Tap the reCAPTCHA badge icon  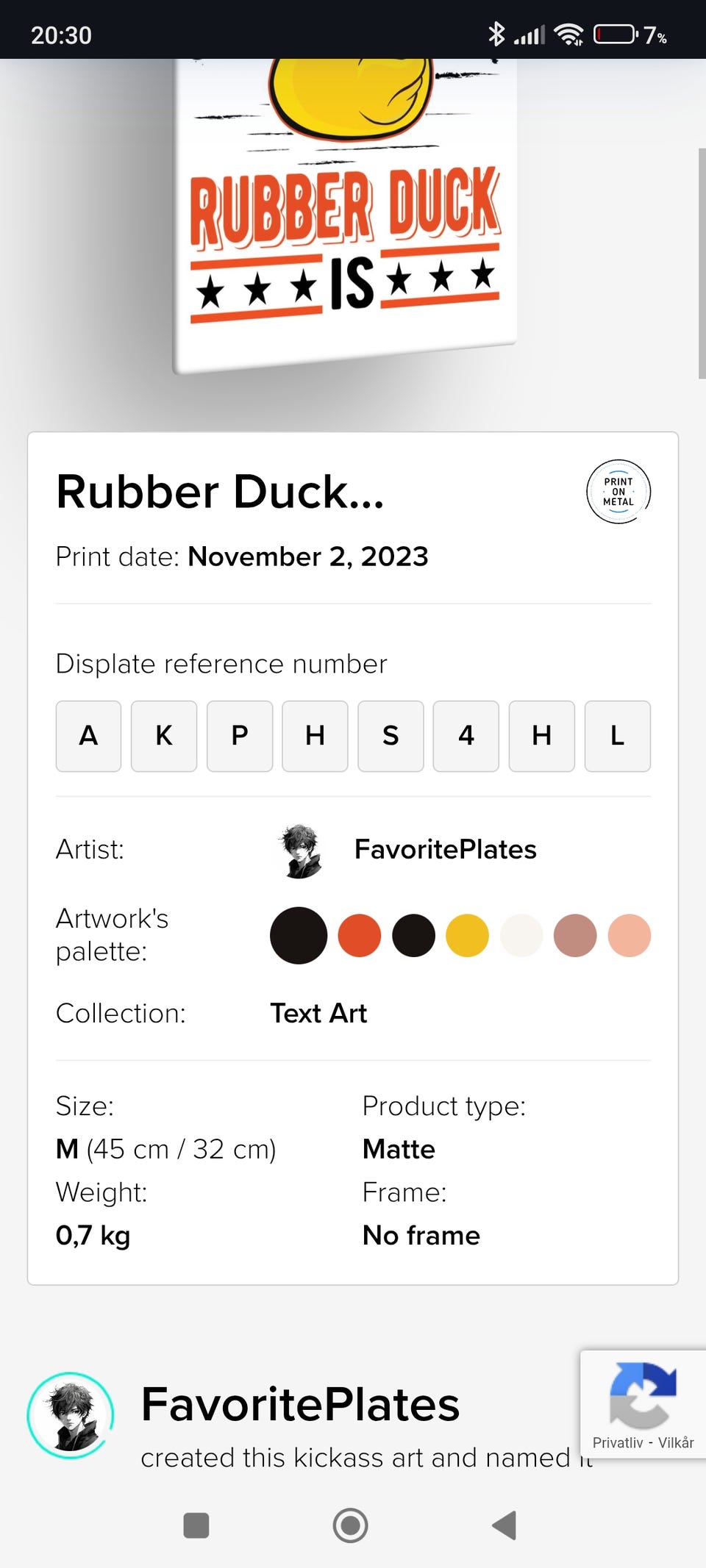tap(642, 1395)
